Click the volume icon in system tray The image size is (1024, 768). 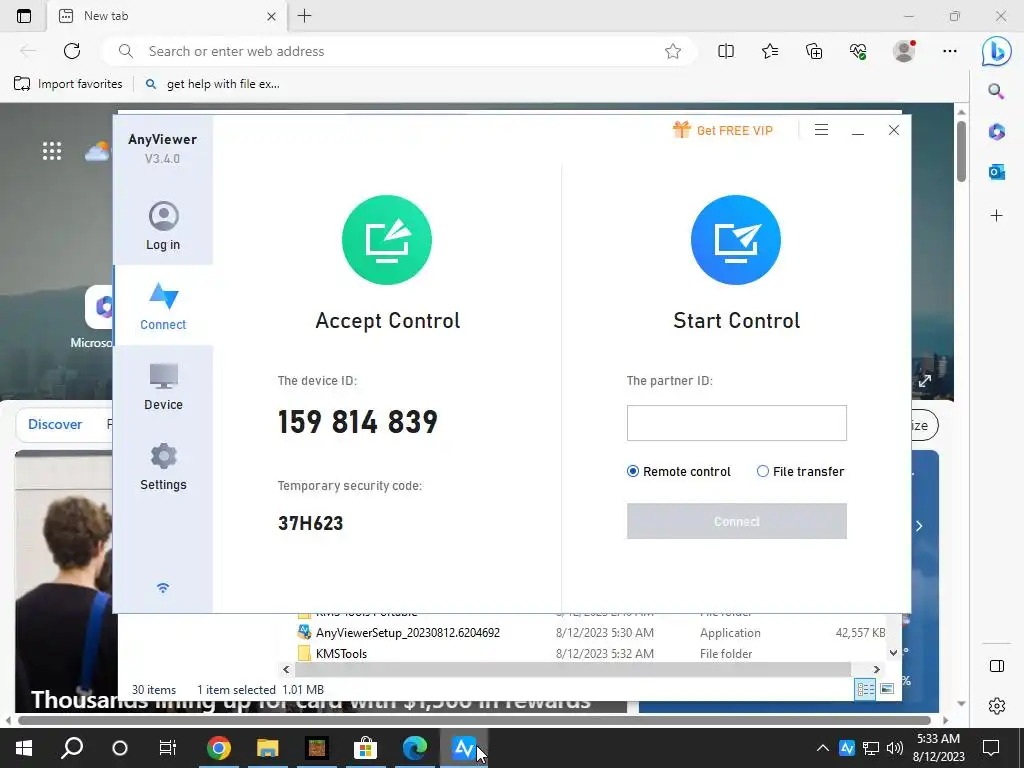(x=895, y=748)
